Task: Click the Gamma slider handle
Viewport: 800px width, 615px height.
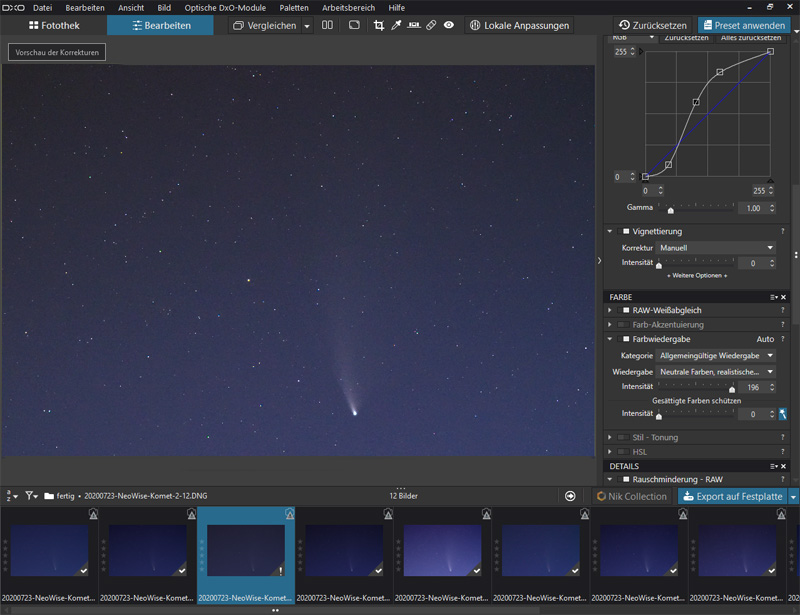Action: [670, 210]
